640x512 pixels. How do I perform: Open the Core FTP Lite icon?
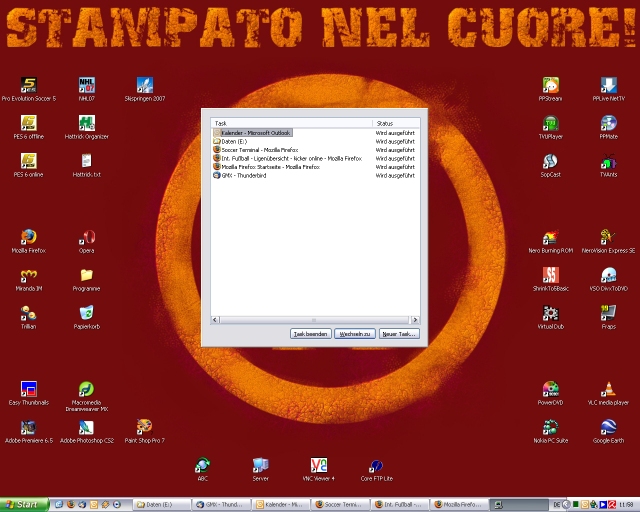pyautogui.click(x=375, y=466)
